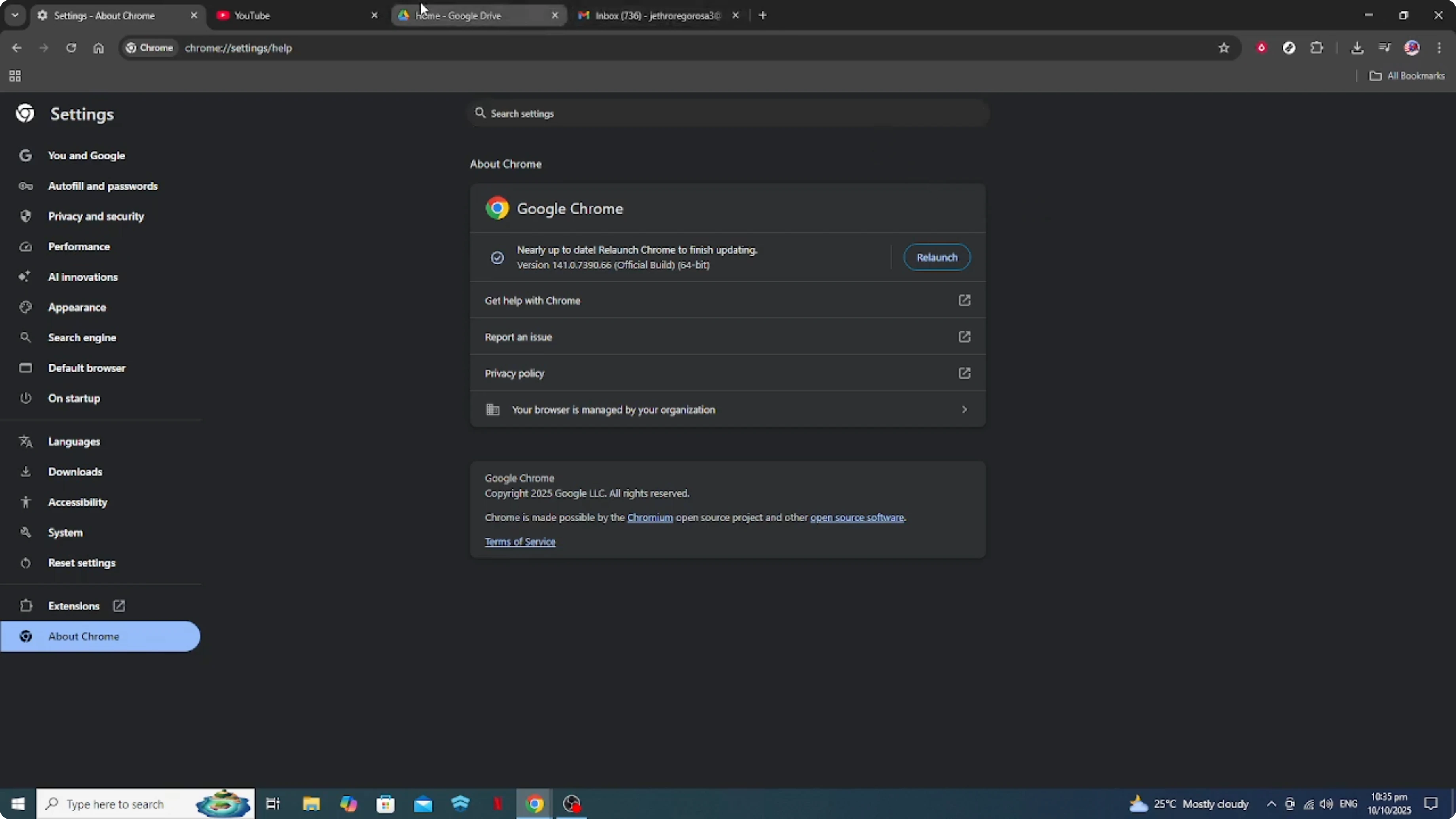
Task: Select About Chrome sidebar item
Action: pyautogui.click(x=100, y=637)
